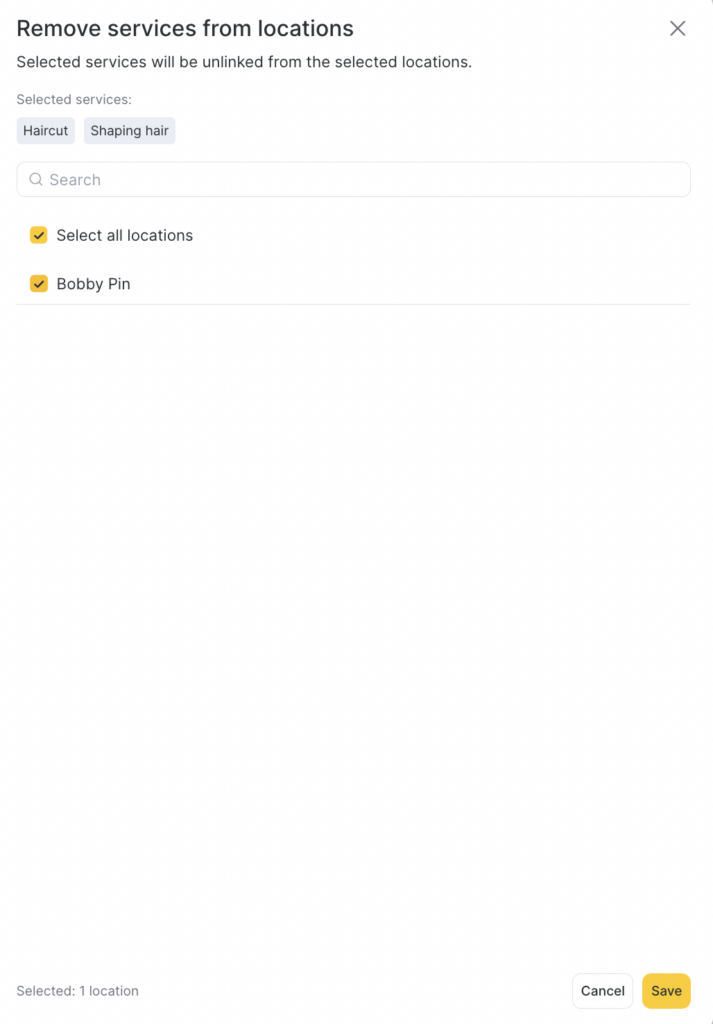Click the "Bobby Pin" location name
Screen dimensions: 713x1024
(93, 284)
